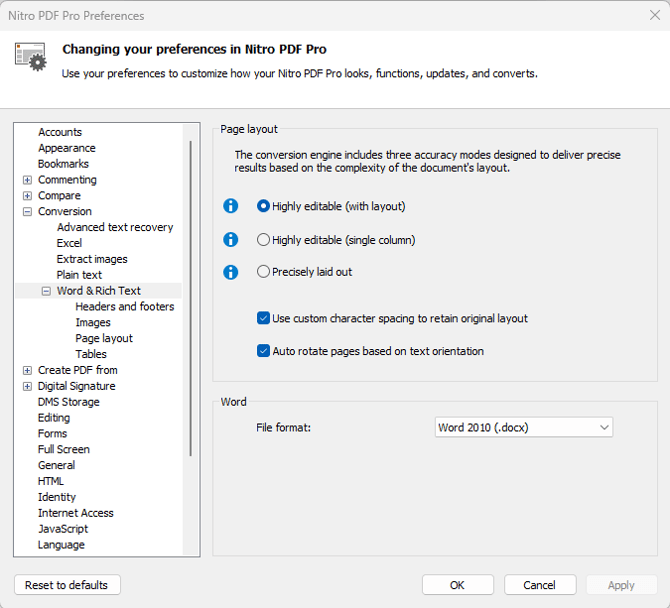Toggle Auto rotate pages based on text orientation
The height and width of the screenshot is (608, 670).
point(263,351)
